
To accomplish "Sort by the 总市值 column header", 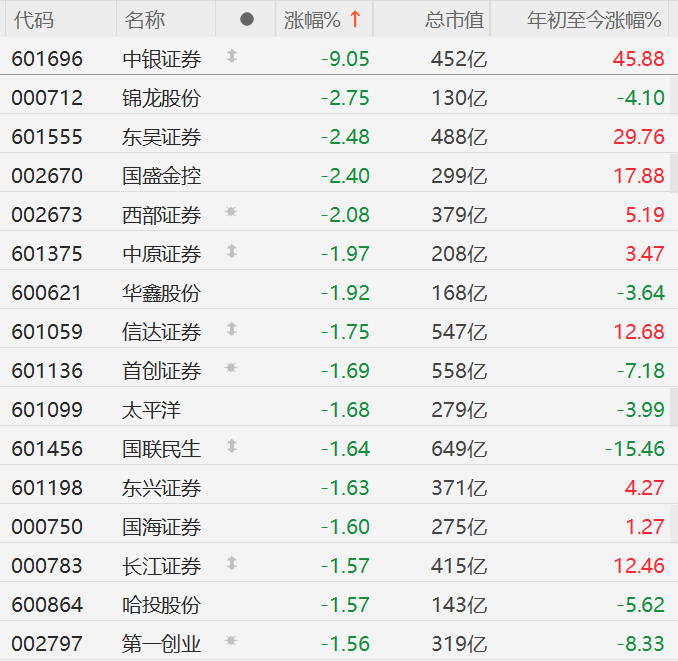I will coord(454,20).
